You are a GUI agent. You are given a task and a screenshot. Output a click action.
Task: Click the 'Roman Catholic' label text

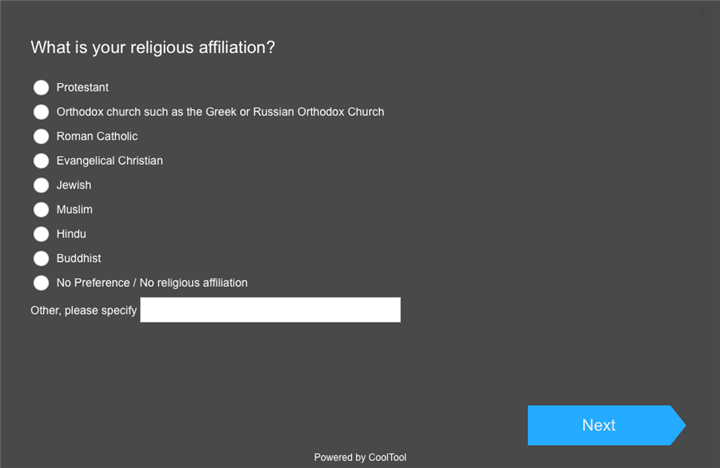coord(97,136)
